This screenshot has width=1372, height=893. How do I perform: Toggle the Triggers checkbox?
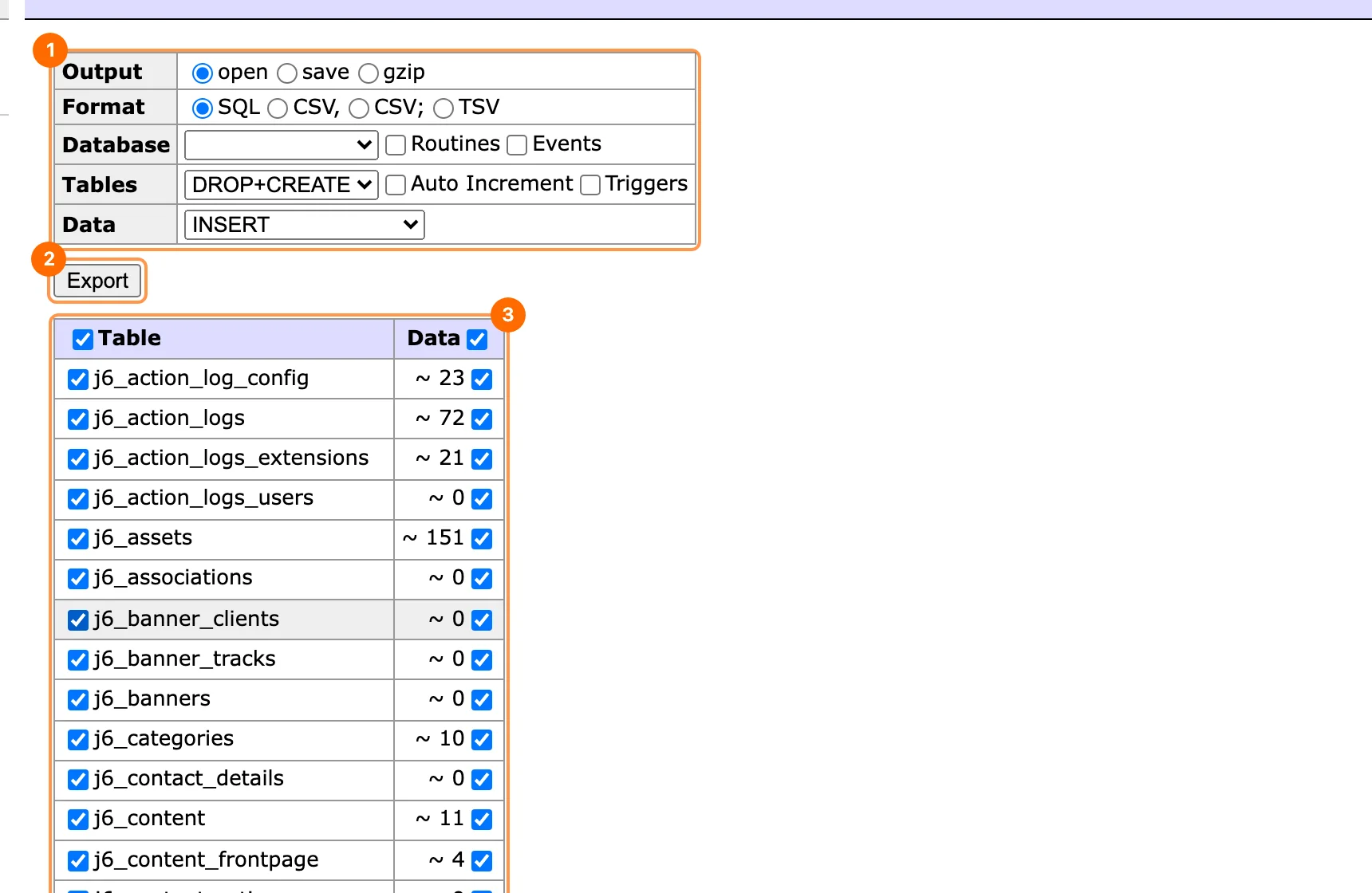590,185
